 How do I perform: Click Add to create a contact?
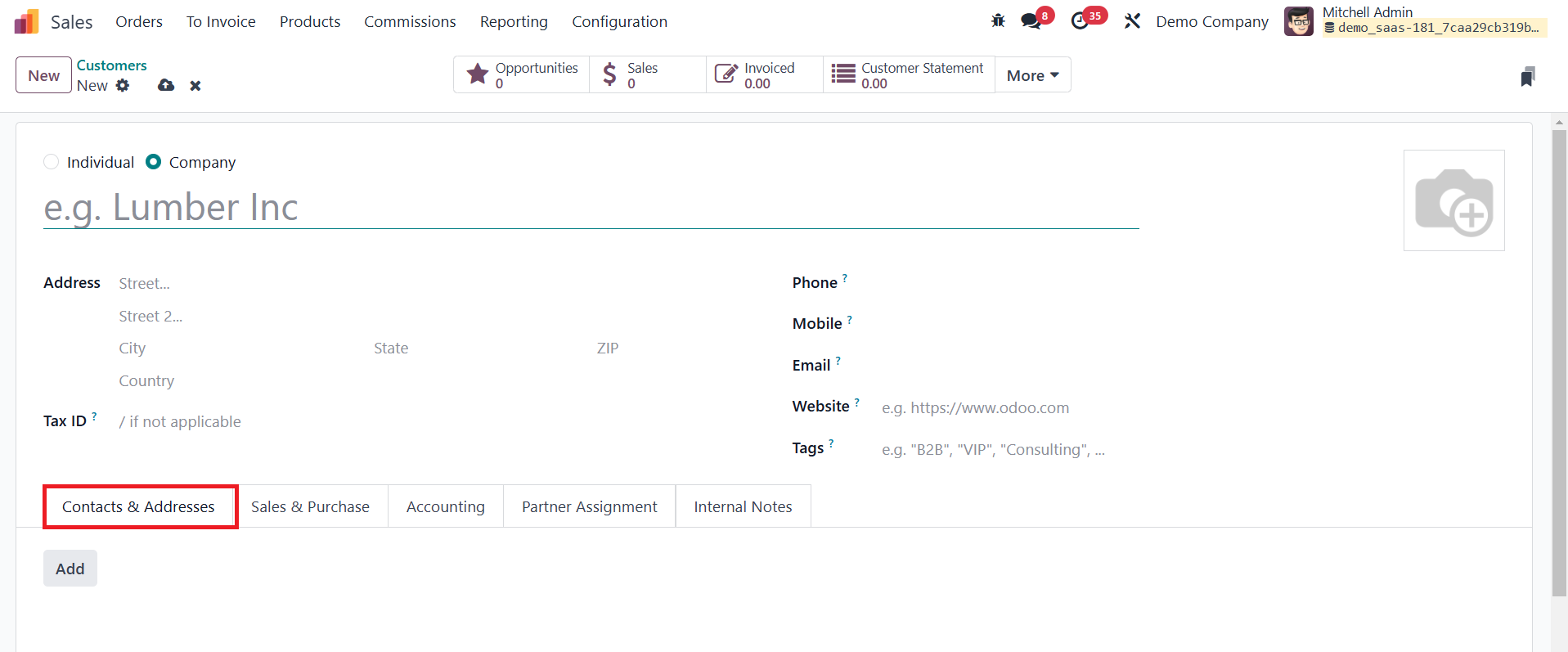(70, 569)
